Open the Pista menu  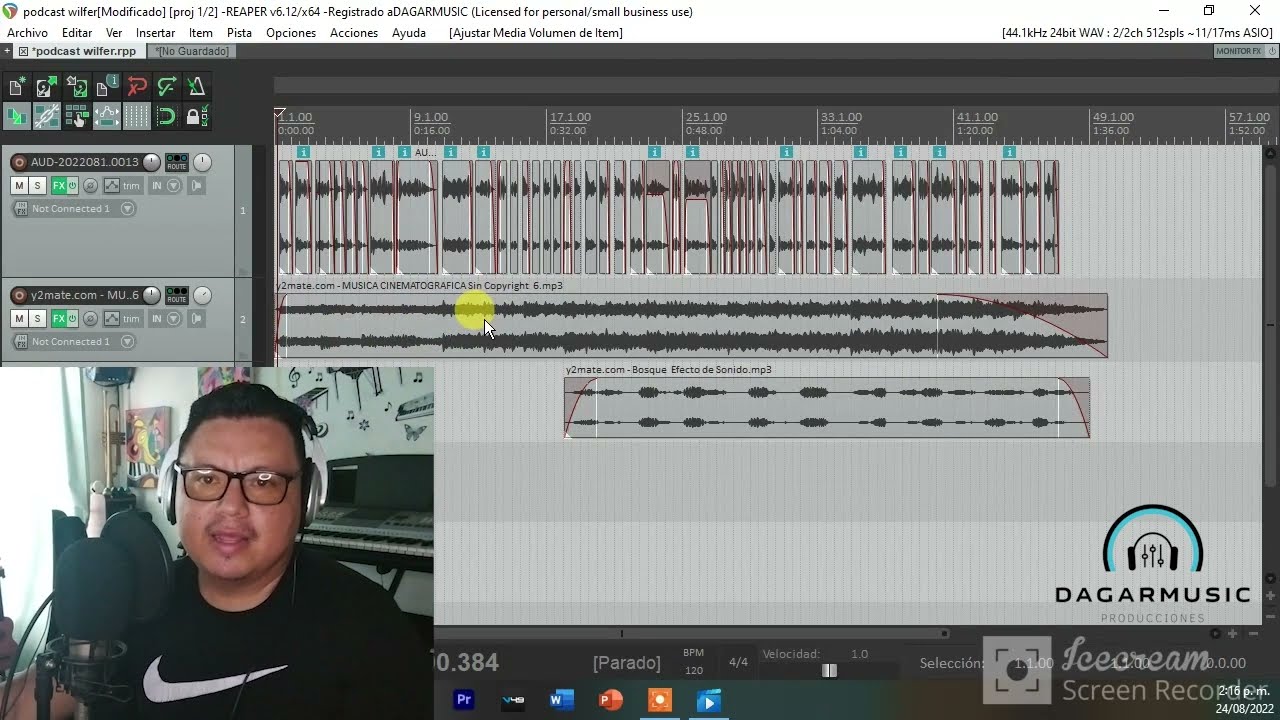(x=239, y=33)
